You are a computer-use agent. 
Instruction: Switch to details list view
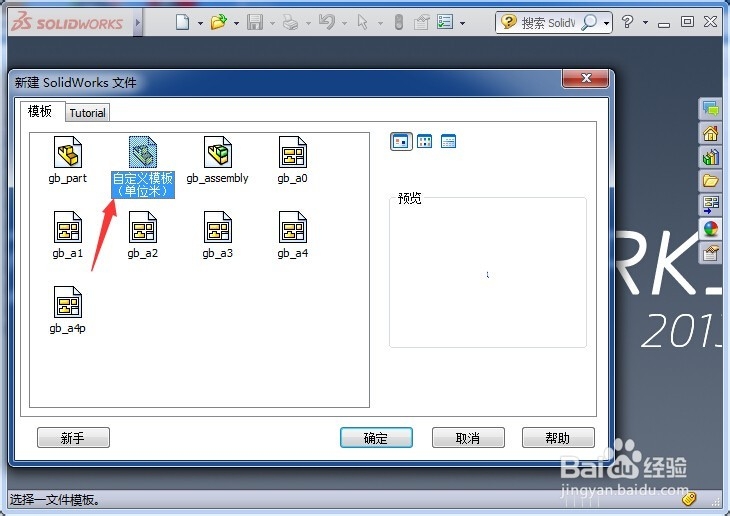pyautogui.click(x=448, y=141)
